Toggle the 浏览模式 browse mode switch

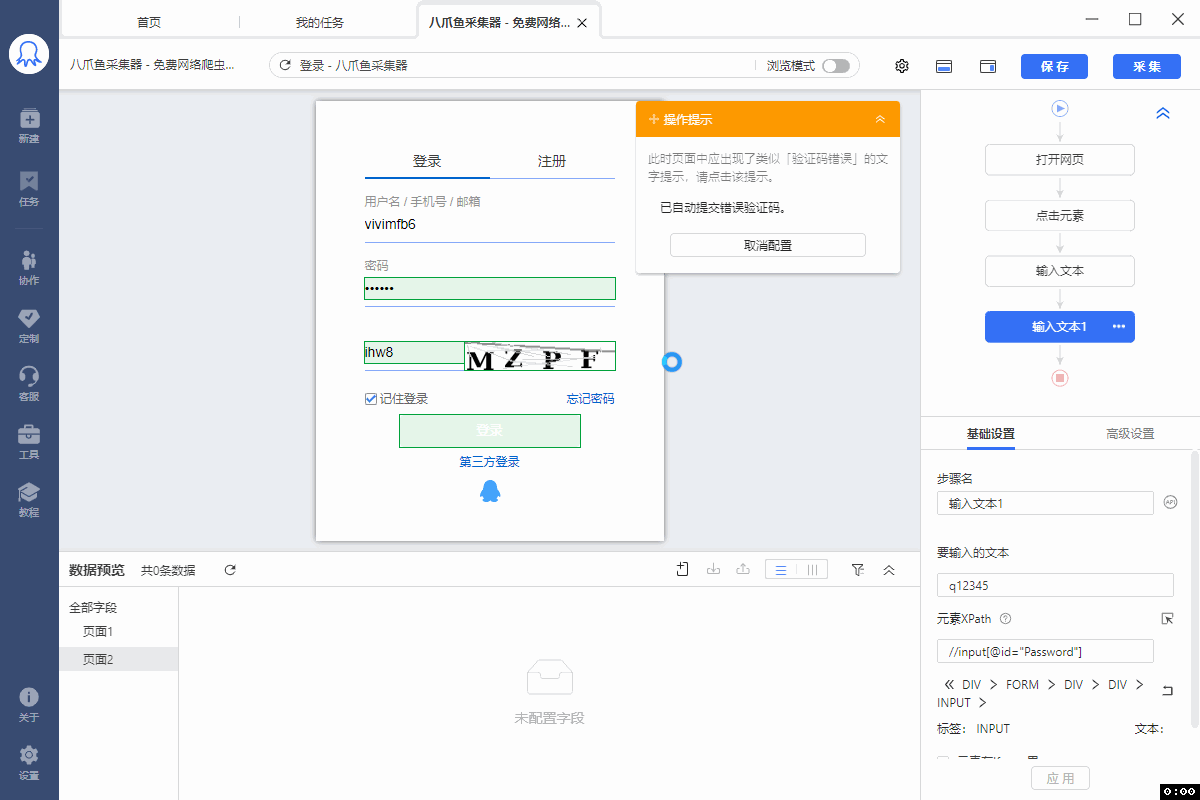[x=836, y=66]
